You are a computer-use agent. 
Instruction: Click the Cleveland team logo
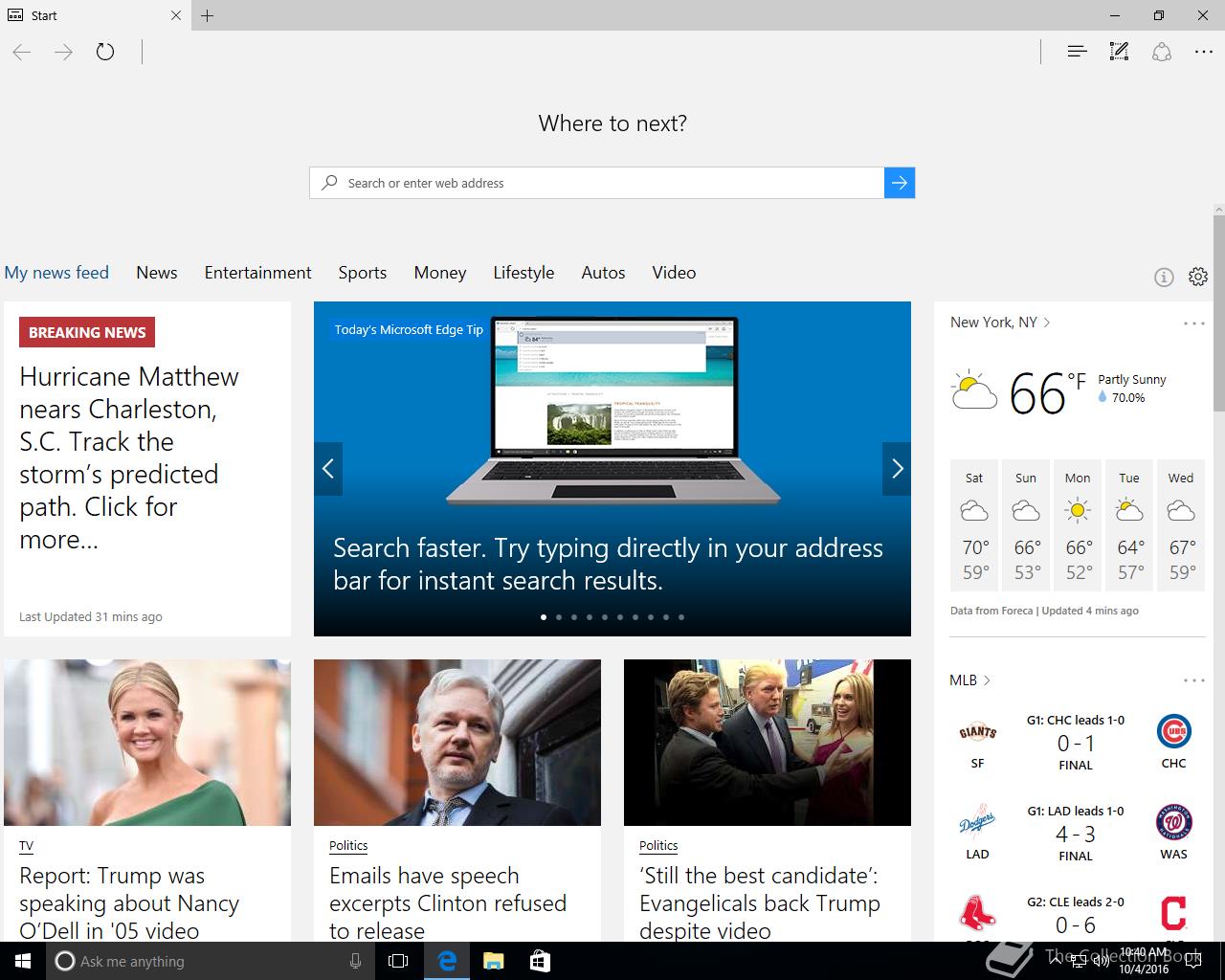click(x=1173, y=914)
